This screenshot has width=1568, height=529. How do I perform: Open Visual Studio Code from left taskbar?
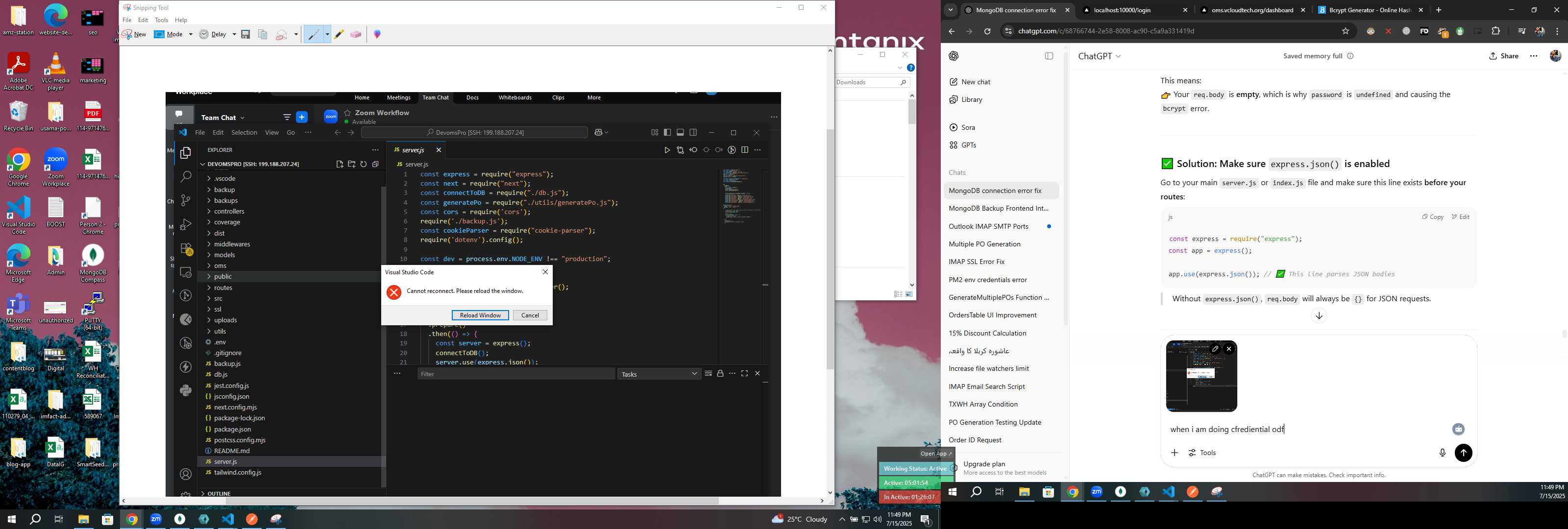228,519
